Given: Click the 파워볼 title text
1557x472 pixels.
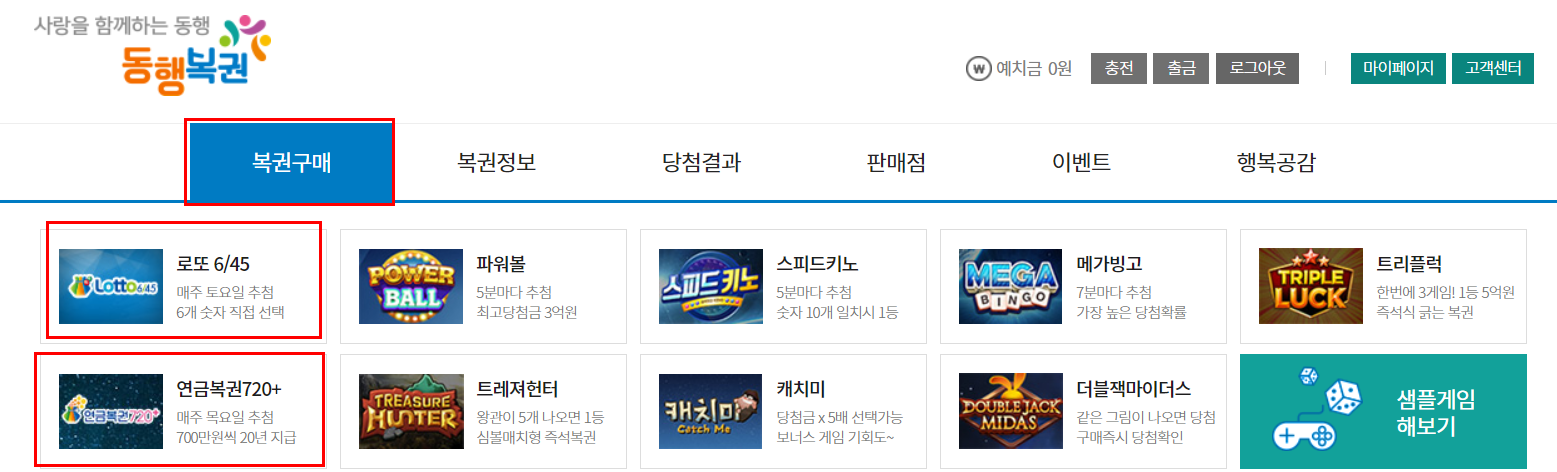Looking at the screenshot, I should click(x=501, y=264).
